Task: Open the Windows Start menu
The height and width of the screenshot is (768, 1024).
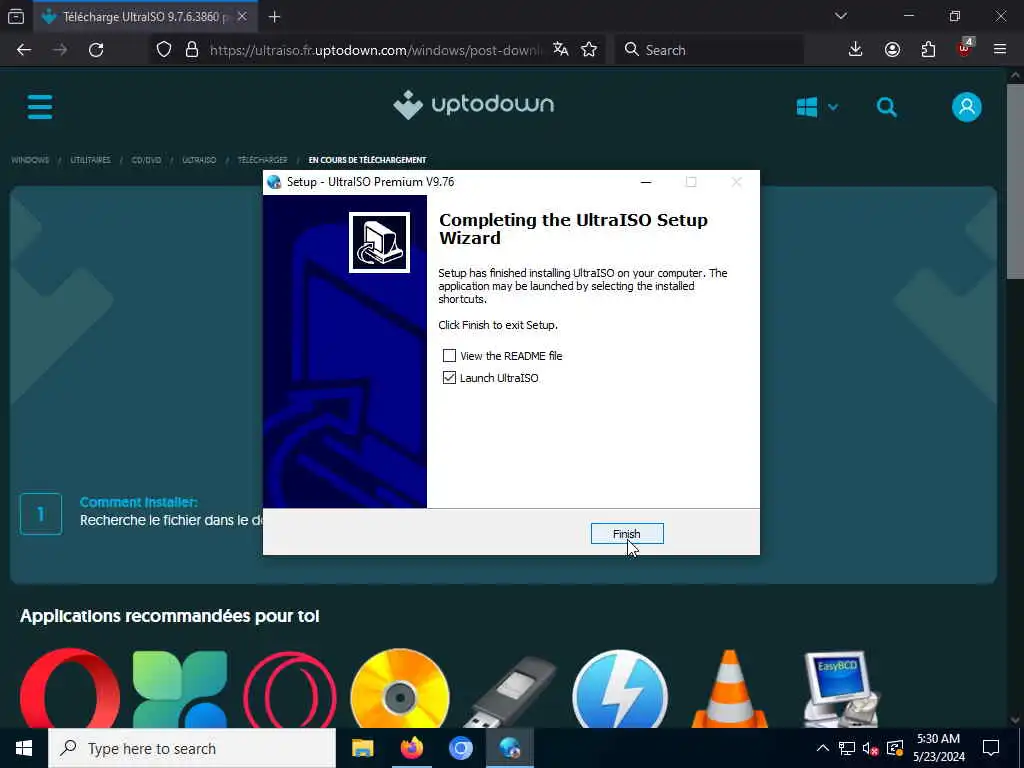Action: [x=24, y=748]
